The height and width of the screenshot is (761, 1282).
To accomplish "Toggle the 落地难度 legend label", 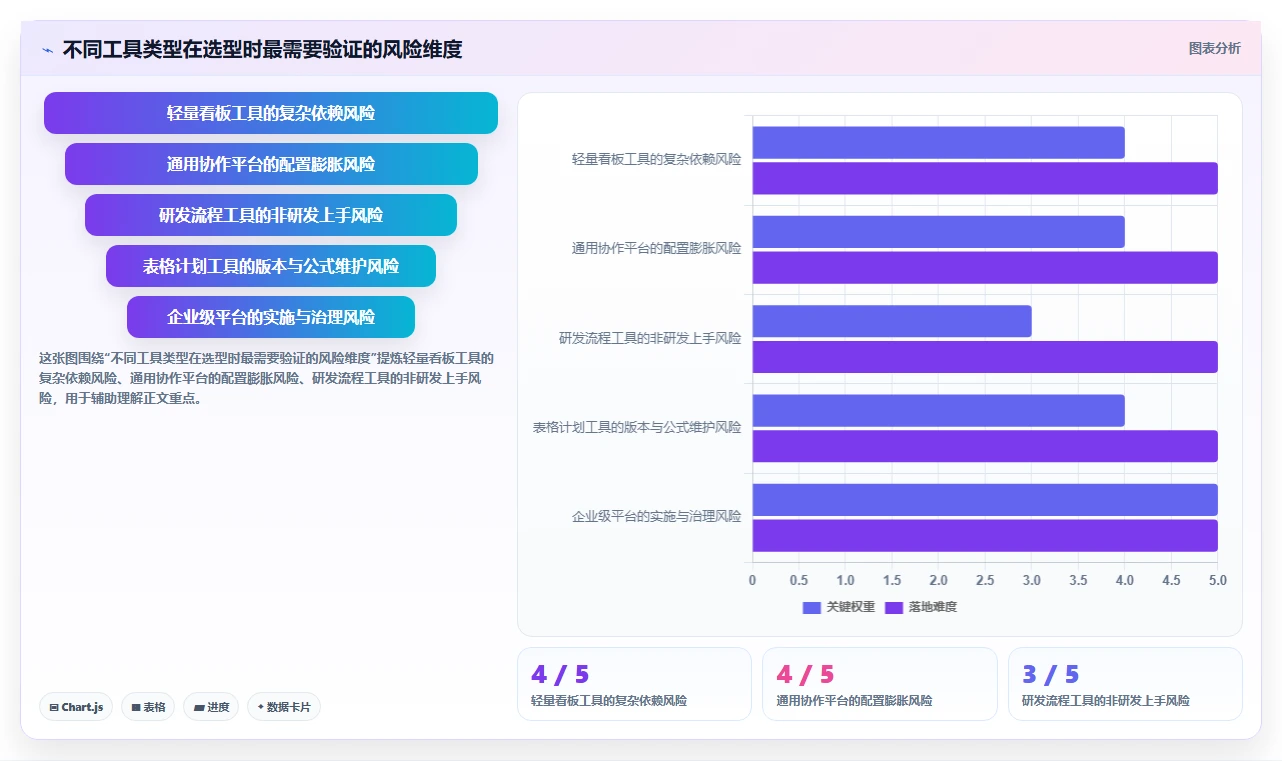I will click(x=932, y=607).
